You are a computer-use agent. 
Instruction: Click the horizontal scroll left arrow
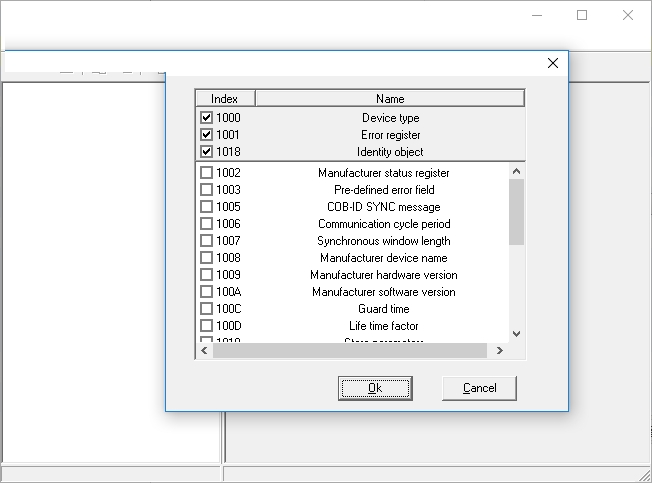click(204, 350)
